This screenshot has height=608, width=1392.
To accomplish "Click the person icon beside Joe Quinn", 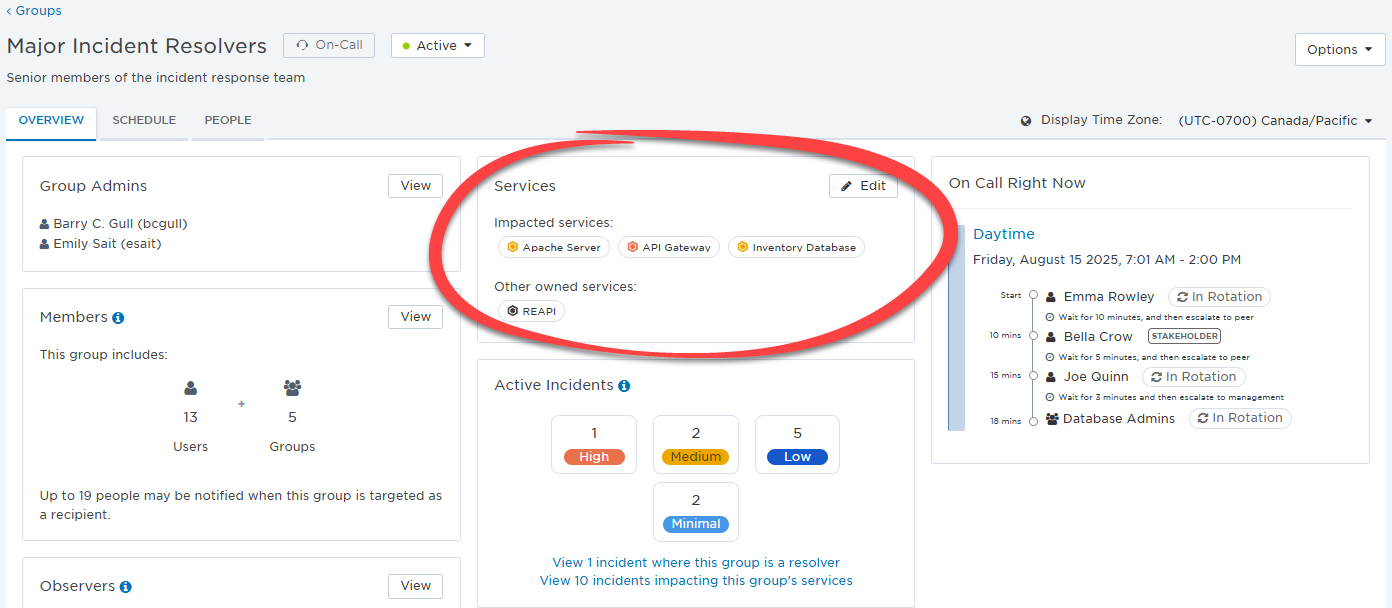I will tap(1051, 377).
